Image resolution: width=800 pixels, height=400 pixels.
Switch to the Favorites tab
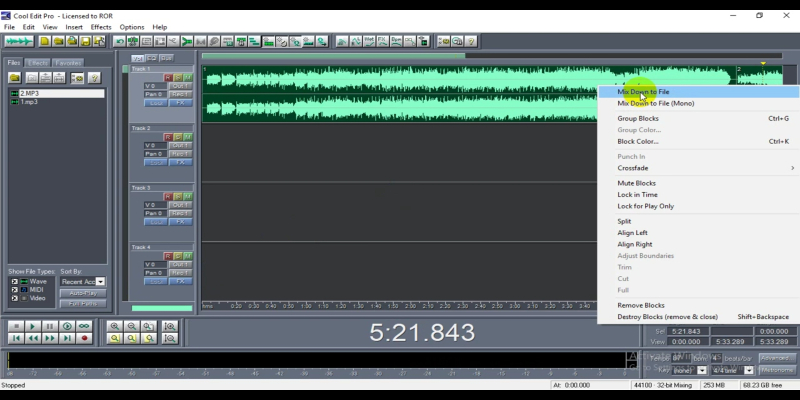(68, 63)
